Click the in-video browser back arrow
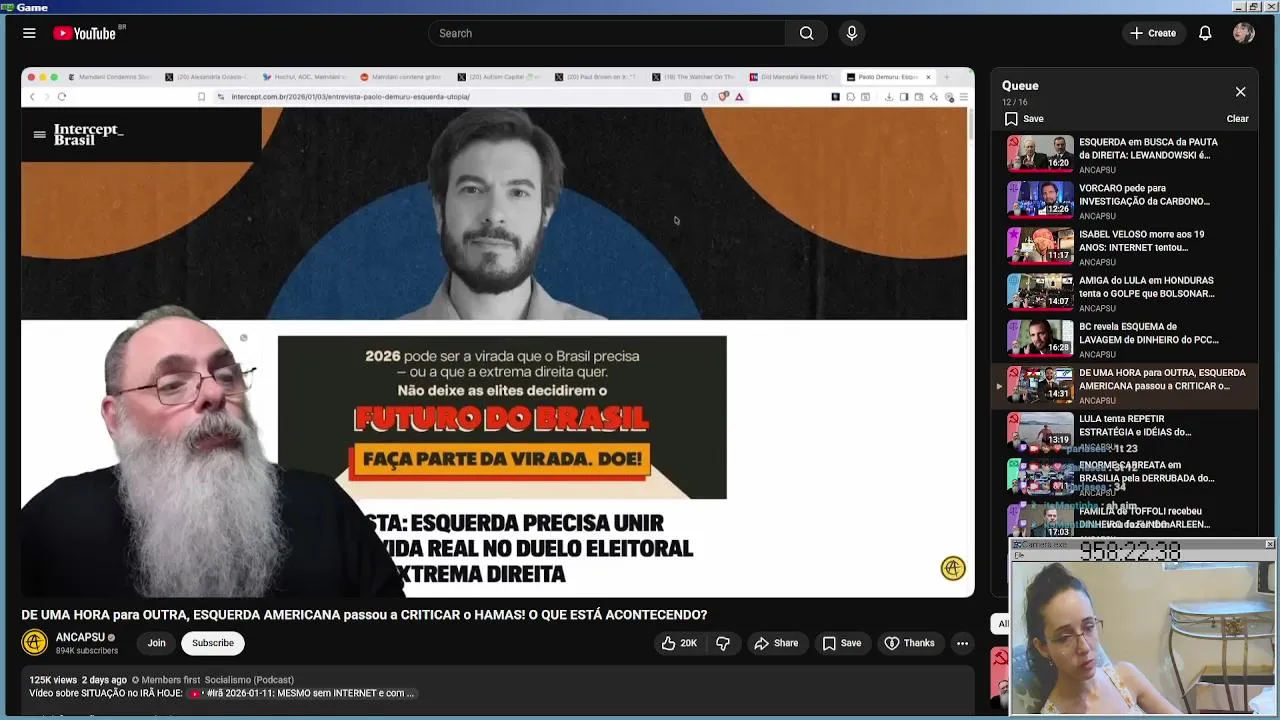 pos(32,97)
